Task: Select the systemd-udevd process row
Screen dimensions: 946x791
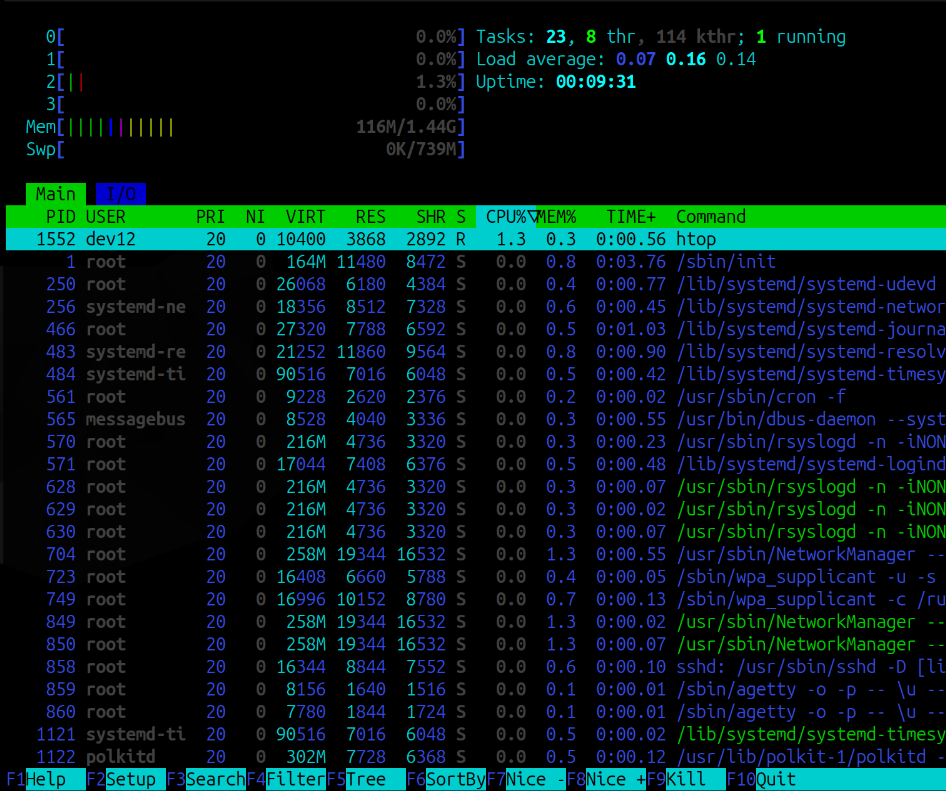Action: 476,284
